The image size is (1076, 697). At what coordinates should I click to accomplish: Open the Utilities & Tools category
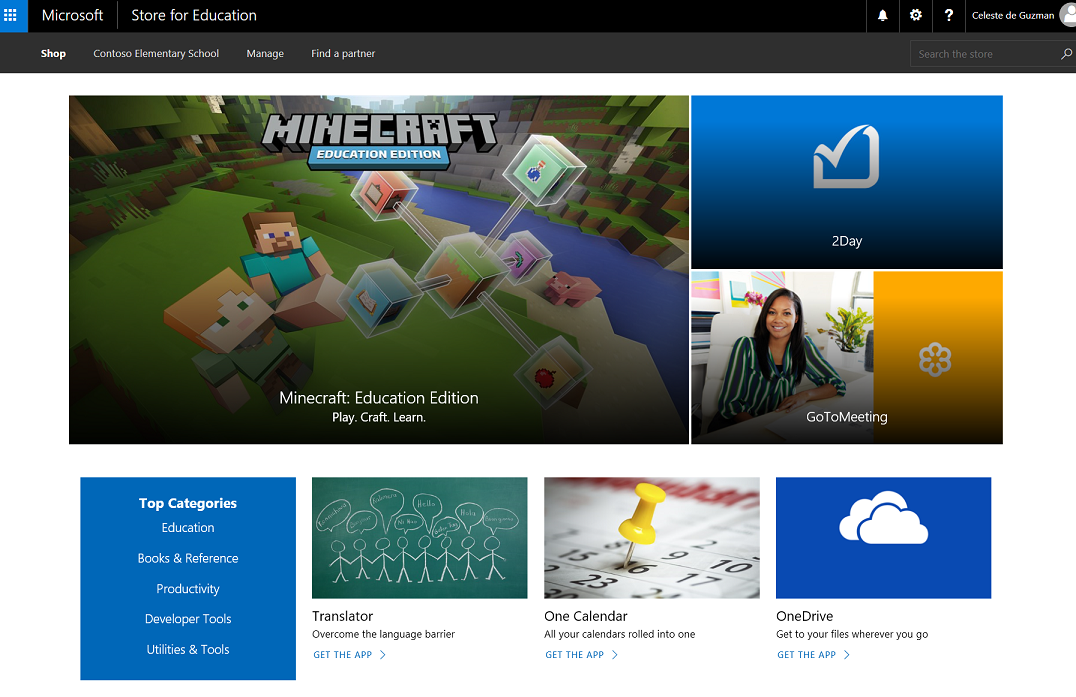[x=188, y=650]
